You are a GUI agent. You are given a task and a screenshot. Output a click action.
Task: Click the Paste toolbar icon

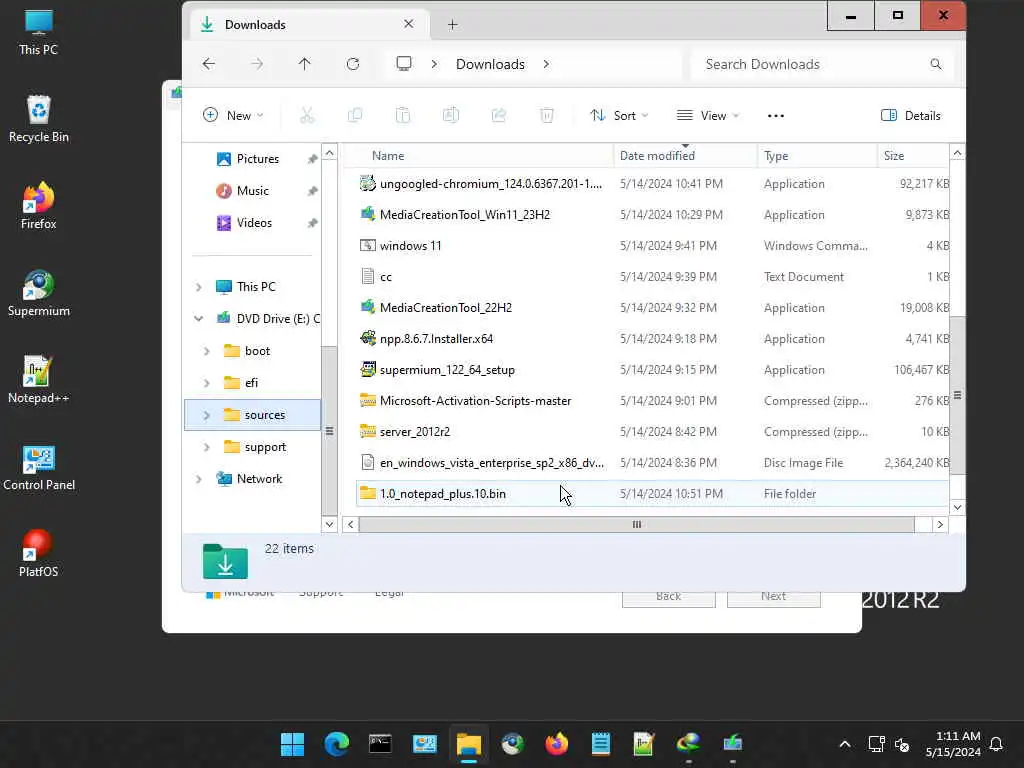403,116
